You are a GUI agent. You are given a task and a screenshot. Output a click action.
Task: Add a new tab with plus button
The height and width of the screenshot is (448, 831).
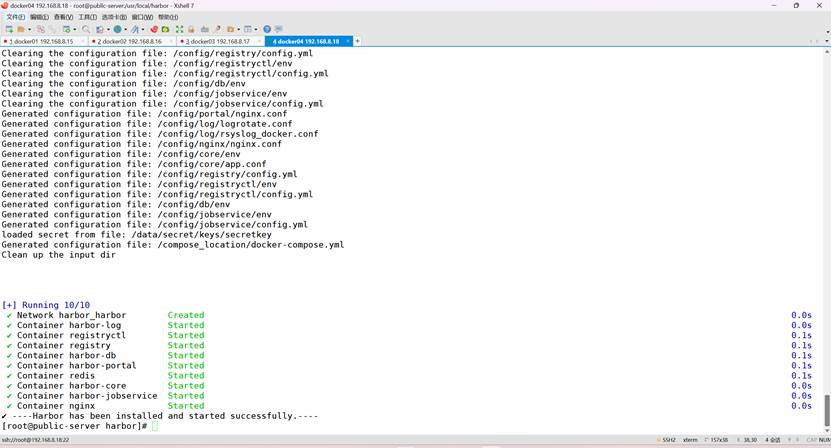point(357,41)
